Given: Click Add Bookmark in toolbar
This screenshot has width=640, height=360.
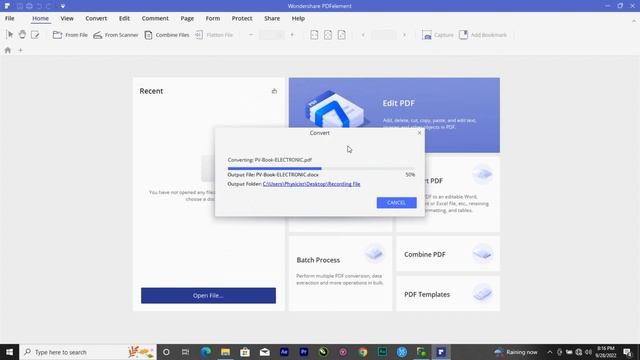Looking at the screenshot, I should [x=483, y=35].
